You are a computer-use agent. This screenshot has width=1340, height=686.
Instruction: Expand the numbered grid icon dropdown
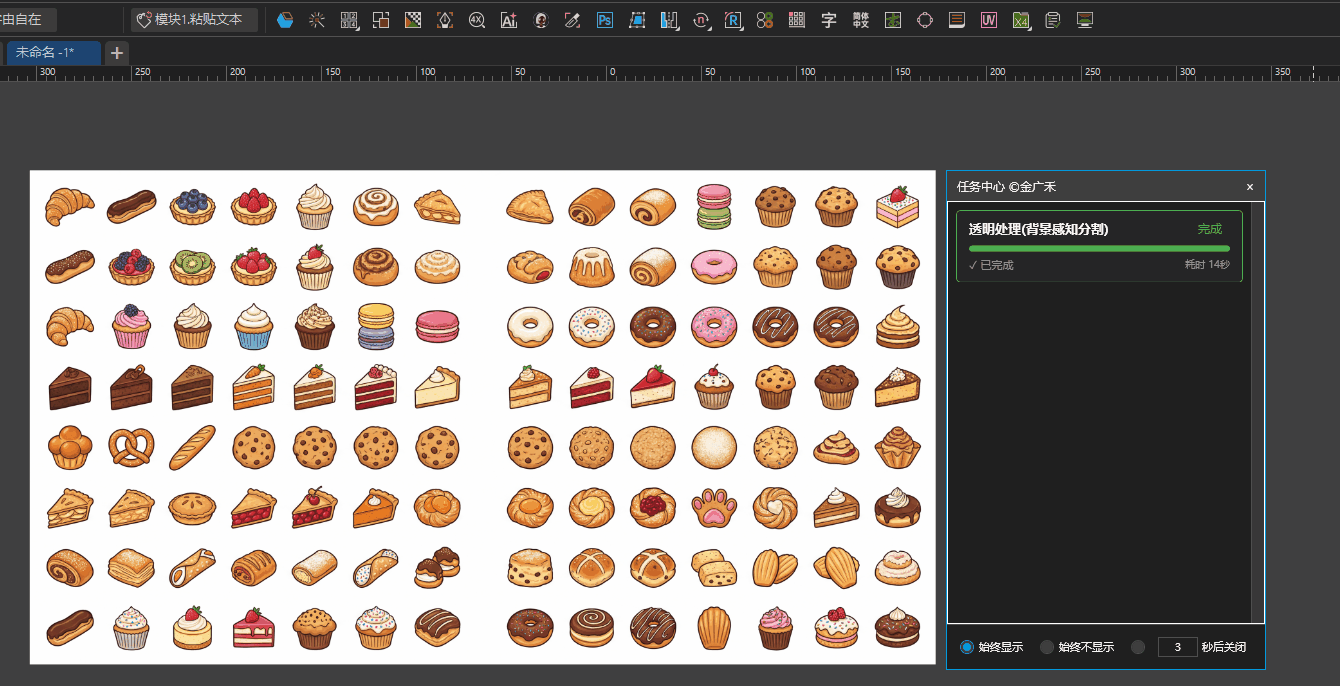click(350, 20)
